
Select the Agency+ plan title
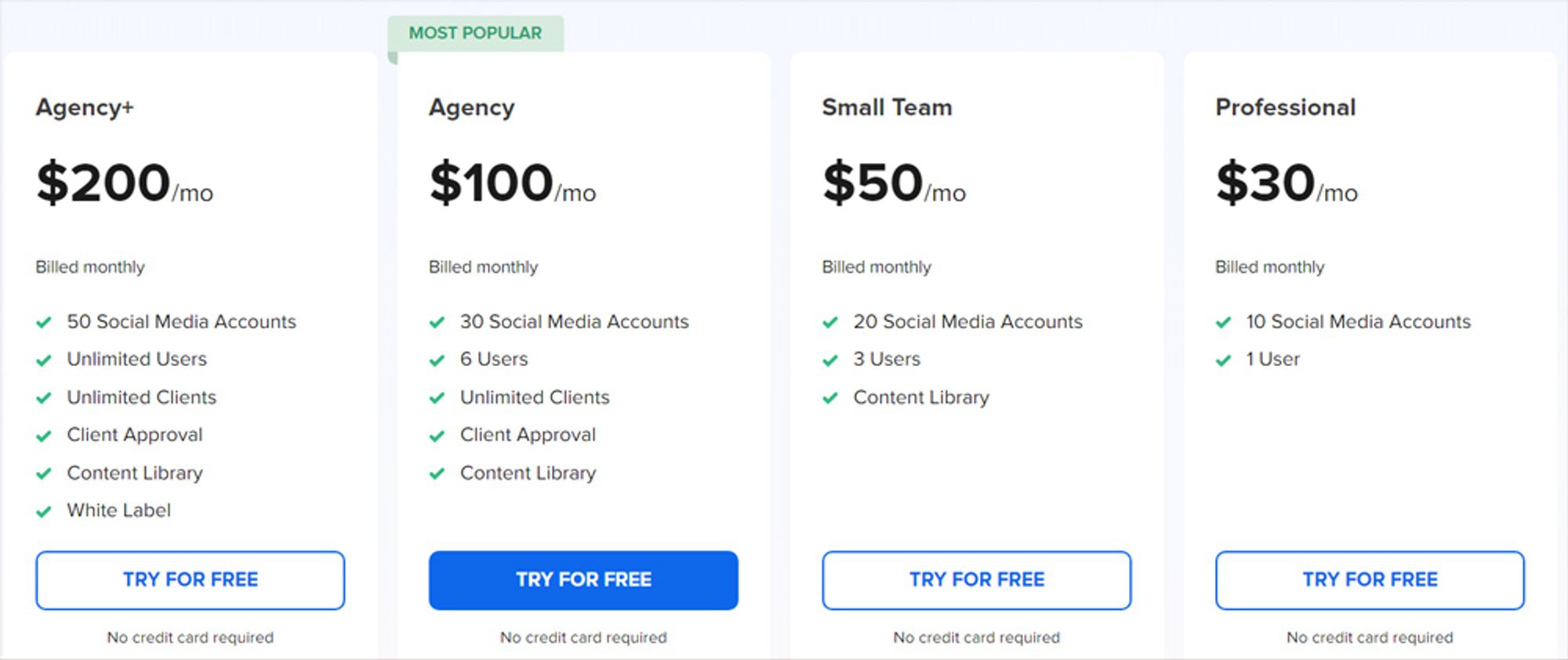coord(85,107)
